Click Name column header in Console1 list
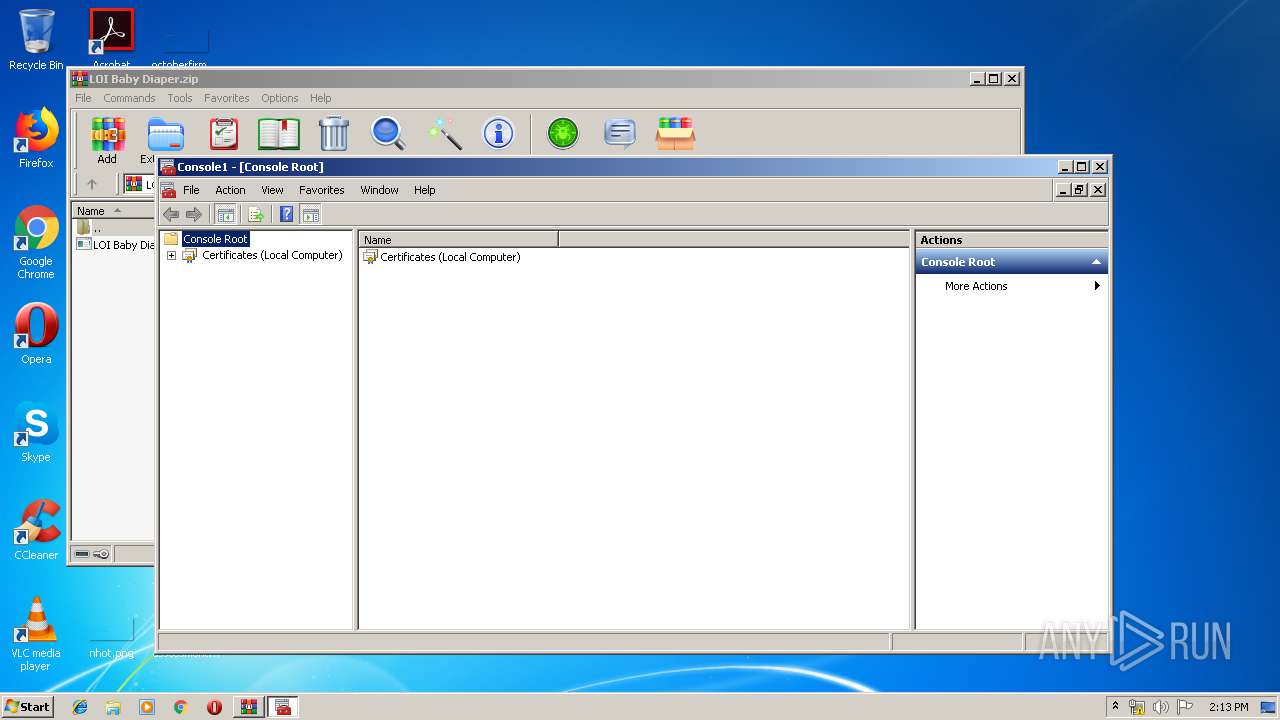Screen dimensions: 1280x720 click(x=458, y=240)
